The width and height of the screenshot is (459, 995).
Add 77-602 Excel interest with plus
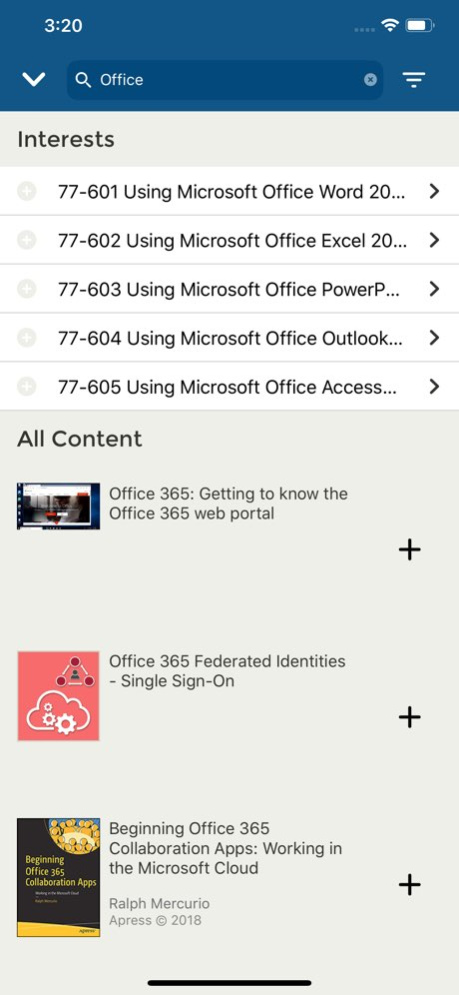tap(27, 240)
